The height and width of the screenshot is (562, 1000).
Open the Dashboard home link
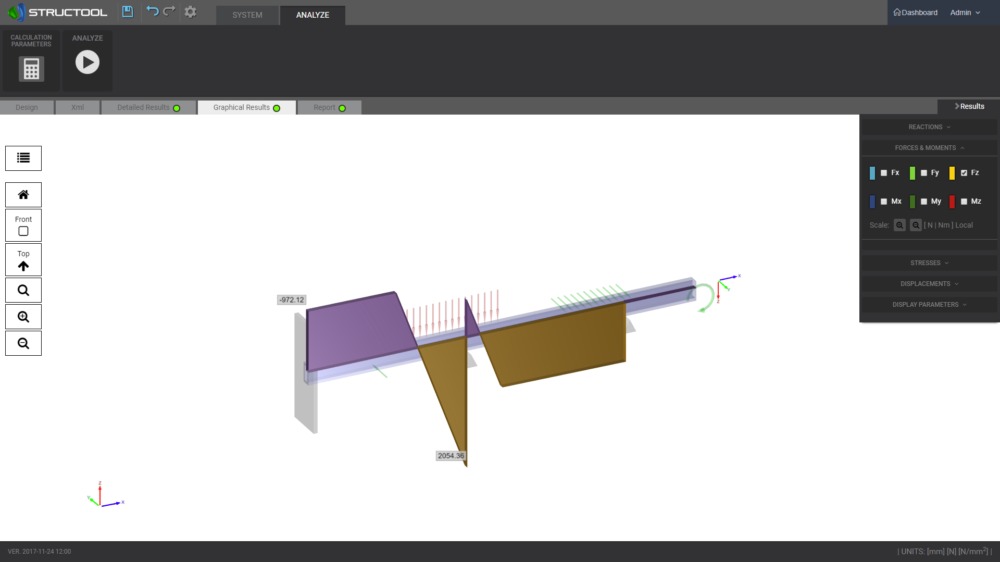click(915, 12)
